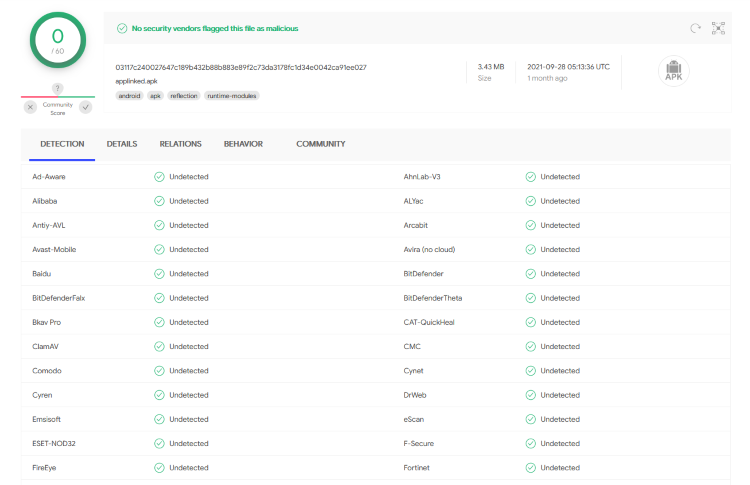Click the reanalyze refresh icon

coord(695,28)
